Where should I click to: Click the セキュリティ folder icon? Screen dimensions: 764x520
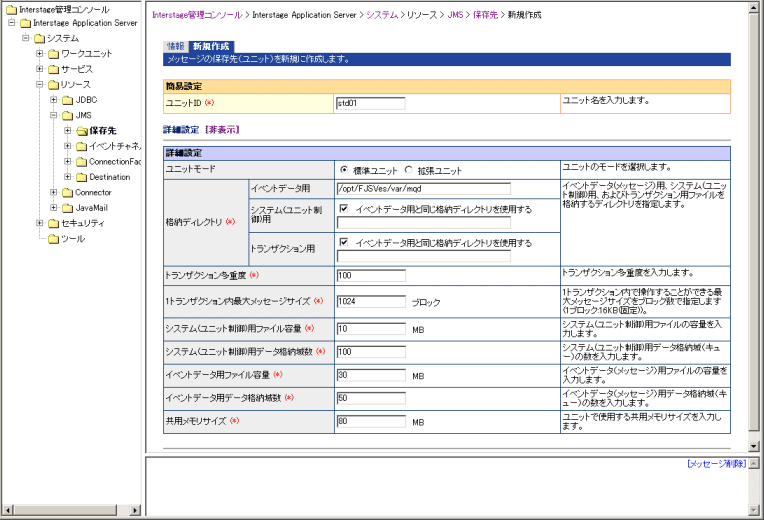click(52, 223)
